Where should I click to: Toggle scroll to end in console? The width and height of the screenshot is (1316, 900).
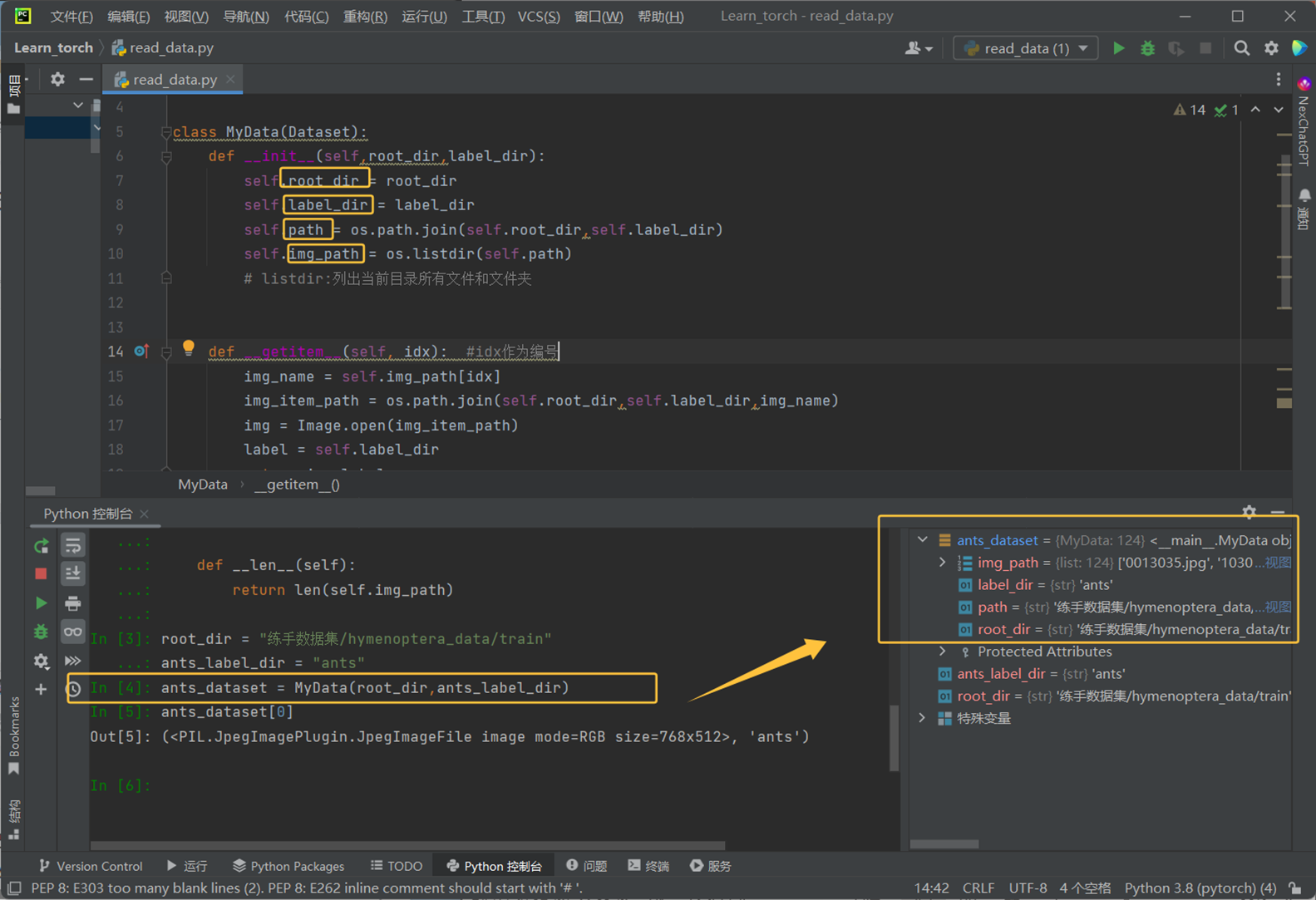click(x=73, y=574)
